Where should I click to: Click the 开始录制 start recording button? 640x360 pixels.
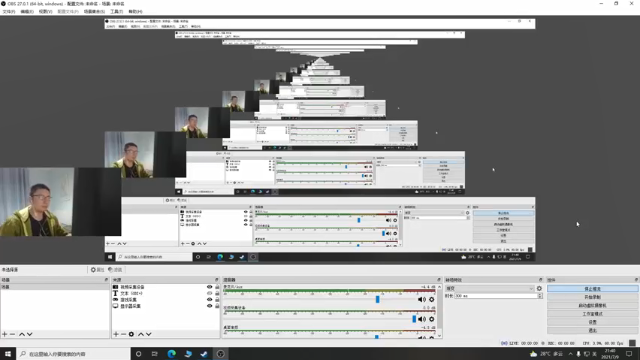593,297
